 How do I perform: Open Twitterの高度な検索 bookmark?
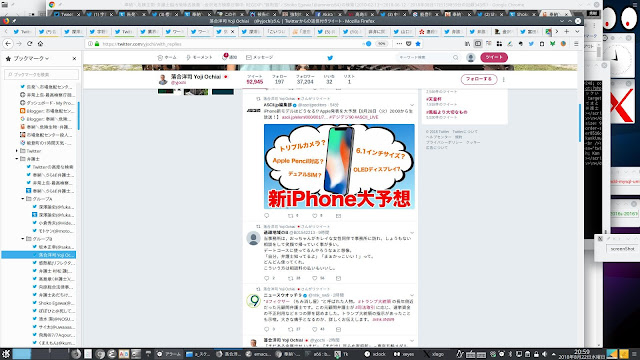(x=50, y=167)
